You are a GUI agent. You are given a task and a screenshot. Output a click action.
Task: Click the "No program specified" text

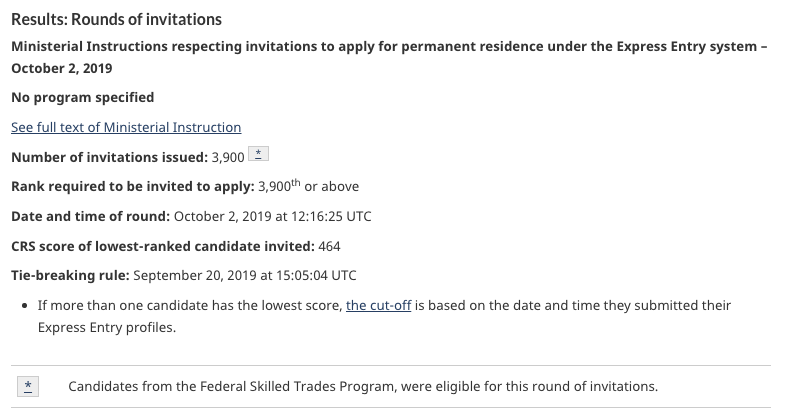tap(82, 97)
